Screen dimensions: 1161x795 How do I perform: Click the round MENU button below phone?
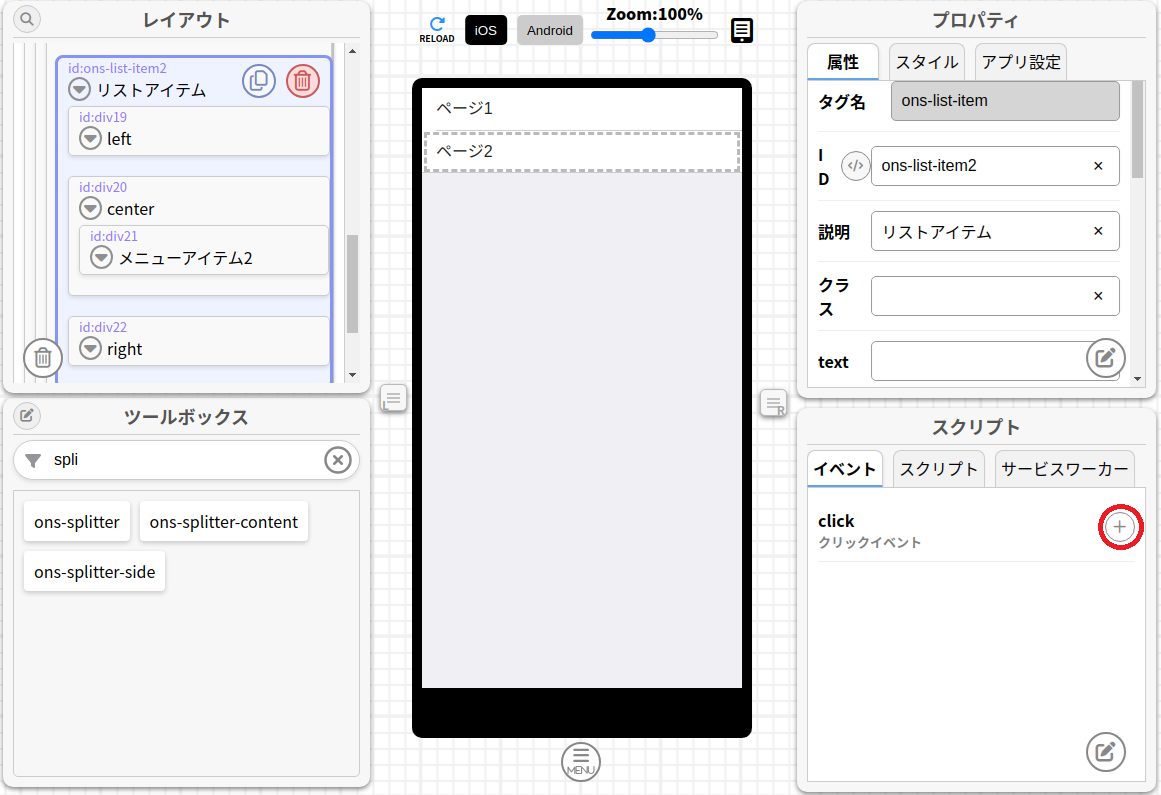581,762
